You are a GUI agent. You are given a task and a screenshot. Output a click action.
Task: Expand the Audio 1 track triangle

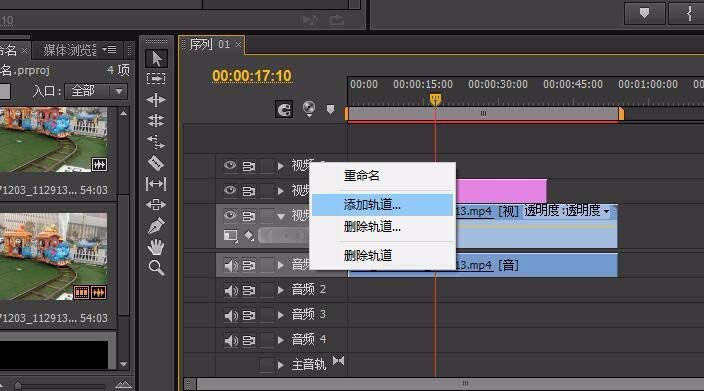point(281,265)
